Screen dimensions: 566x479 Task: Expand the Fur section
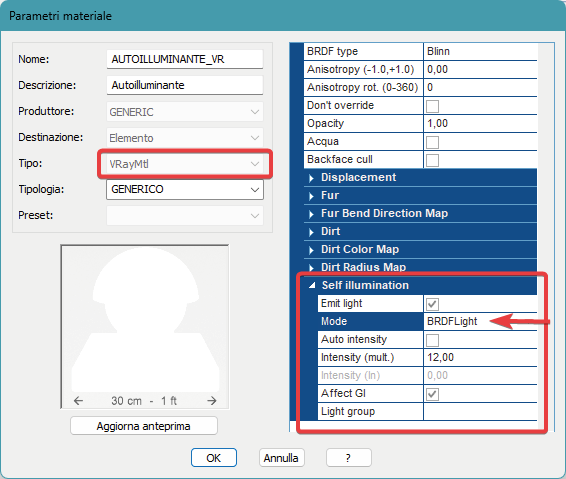click(311, 196)
